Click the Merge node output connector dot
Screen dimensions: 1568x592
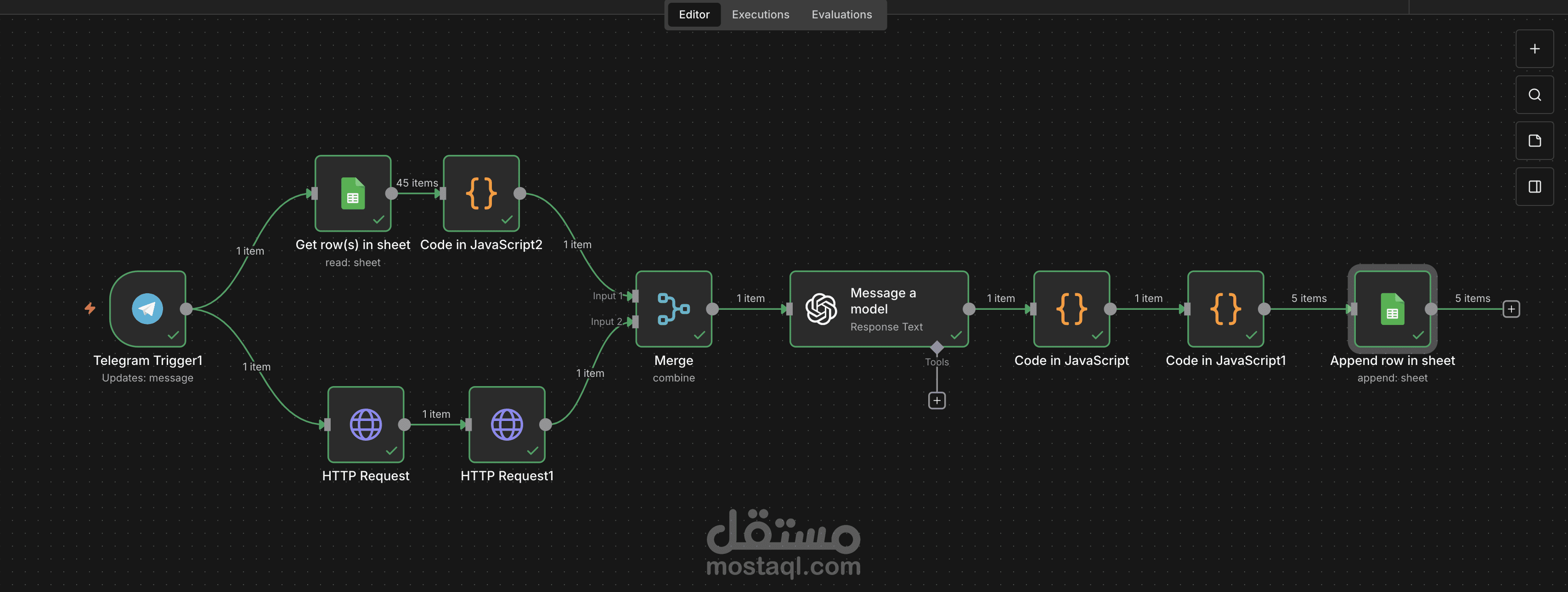(x=712, y=309)
